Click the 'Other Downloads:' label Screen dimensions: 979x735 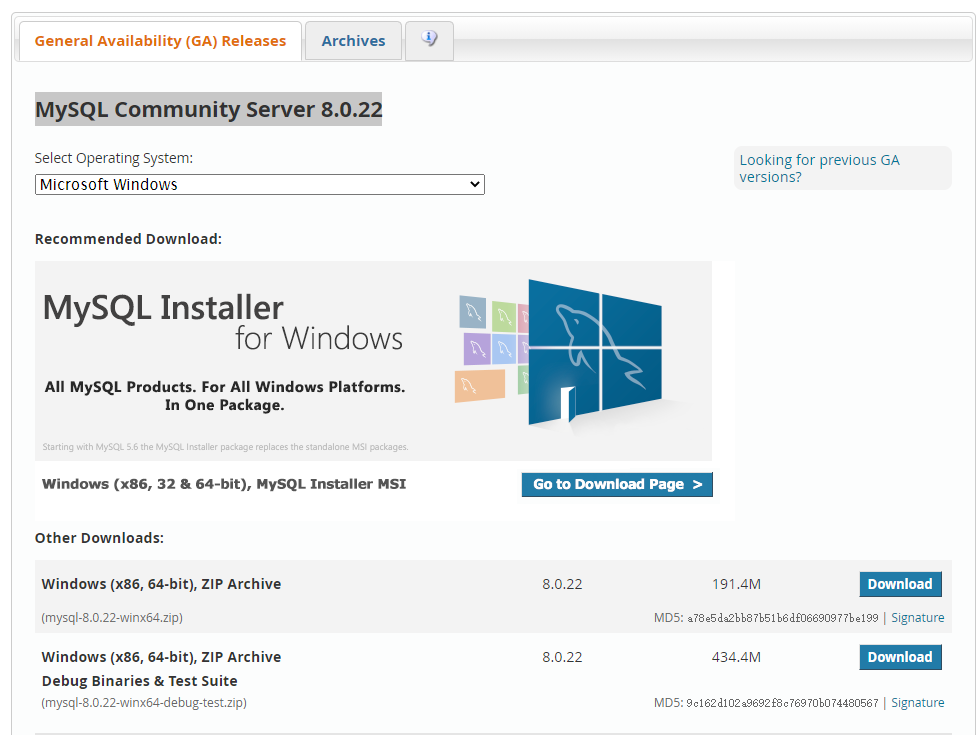99,538
